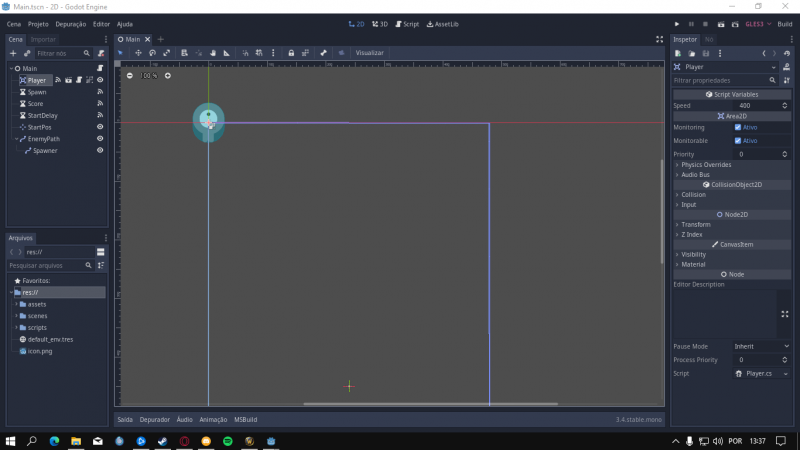The image size is (800, 450).
Task: Switch to the Importar tab
Action: 43,39
